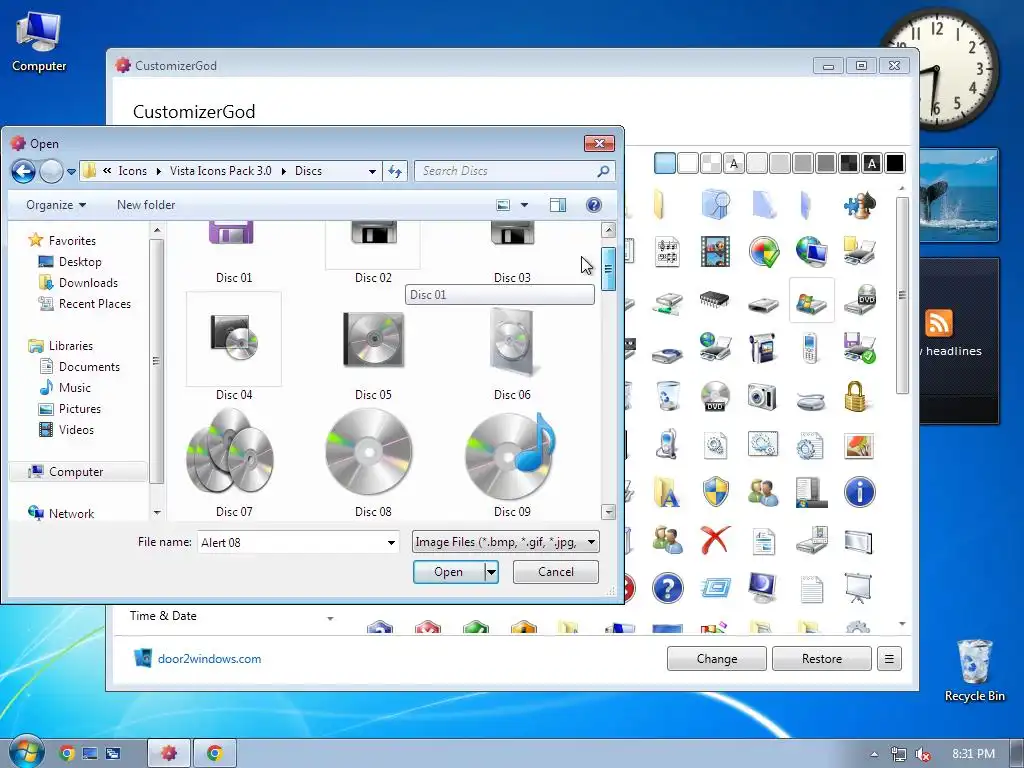Open the CustomizerGod hamburger menu button

point(889,659)
